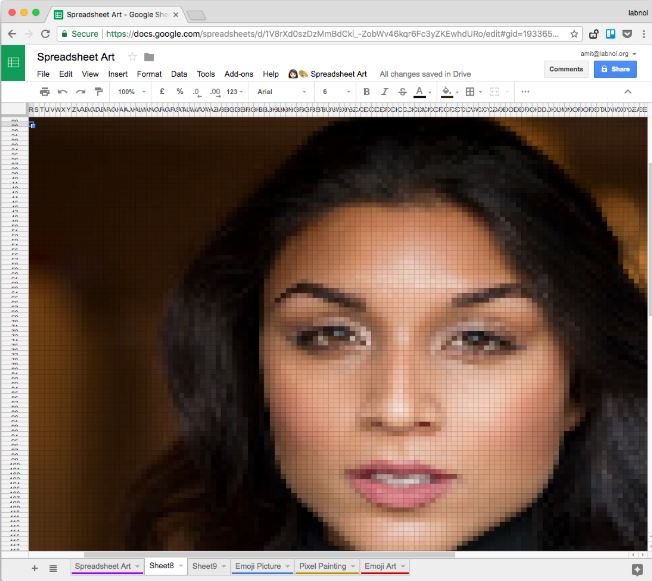The image size is (652, 581).
Task: Open the borders menu
Action: (x=470, y=91)
